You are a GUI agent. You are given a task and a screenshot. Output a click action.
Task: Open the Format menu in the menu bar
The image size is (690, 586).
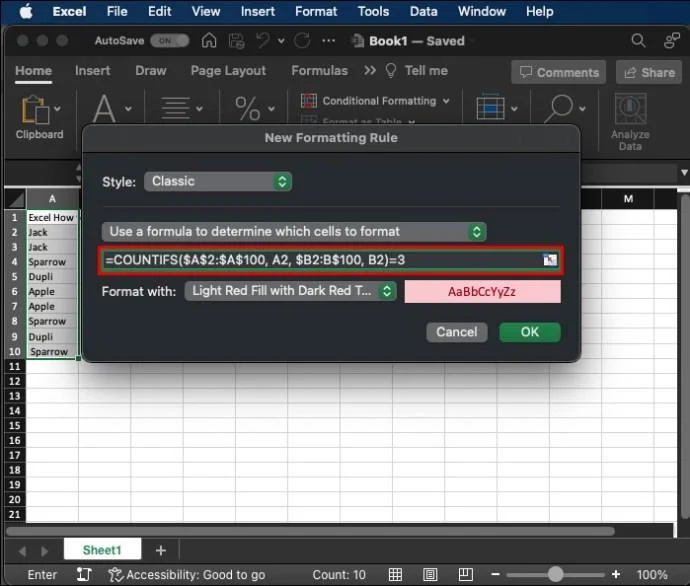click(316, 11)
